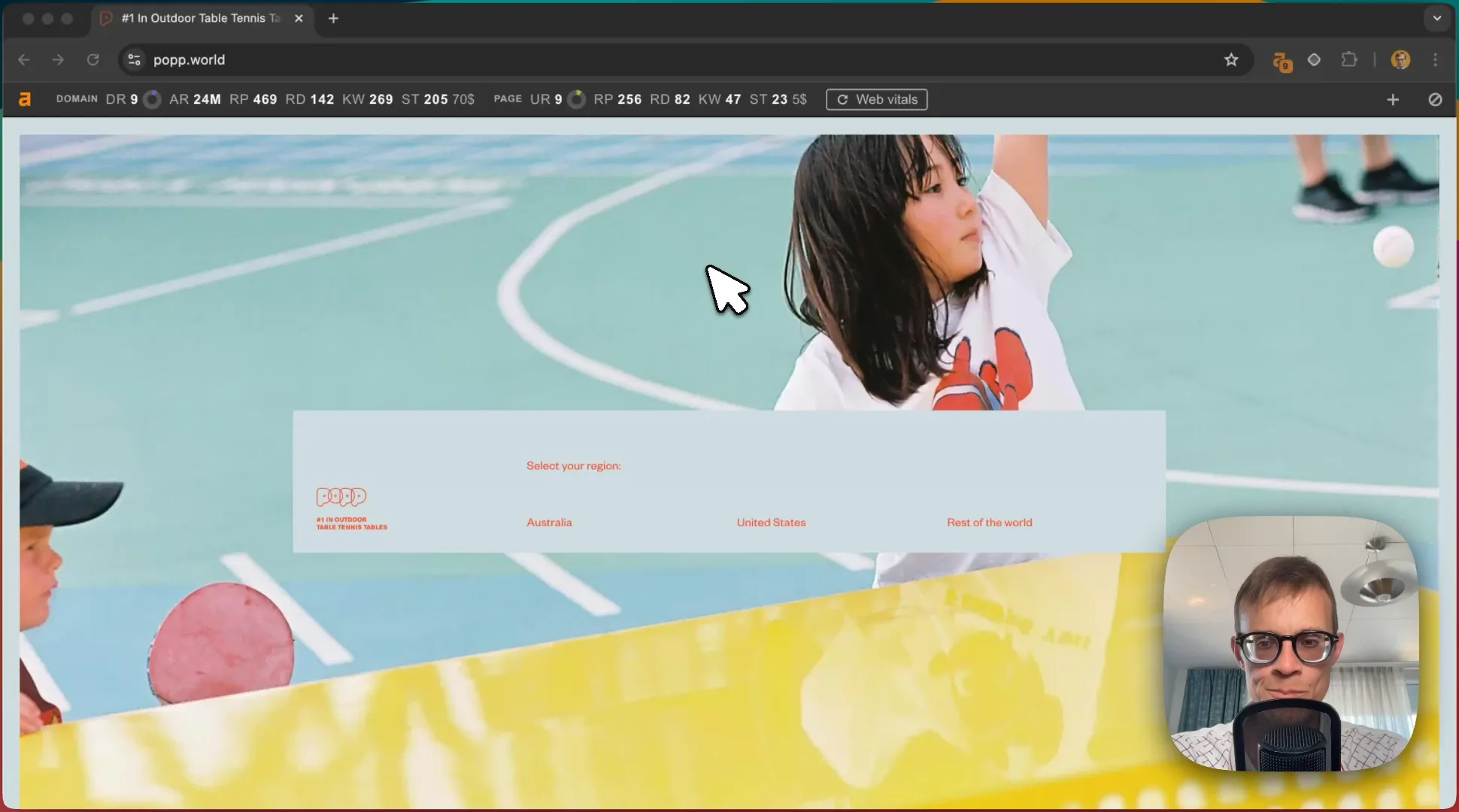Click page RD 82 metric
Viewport: 1459px width, 812px height.
tap(669, 99)
